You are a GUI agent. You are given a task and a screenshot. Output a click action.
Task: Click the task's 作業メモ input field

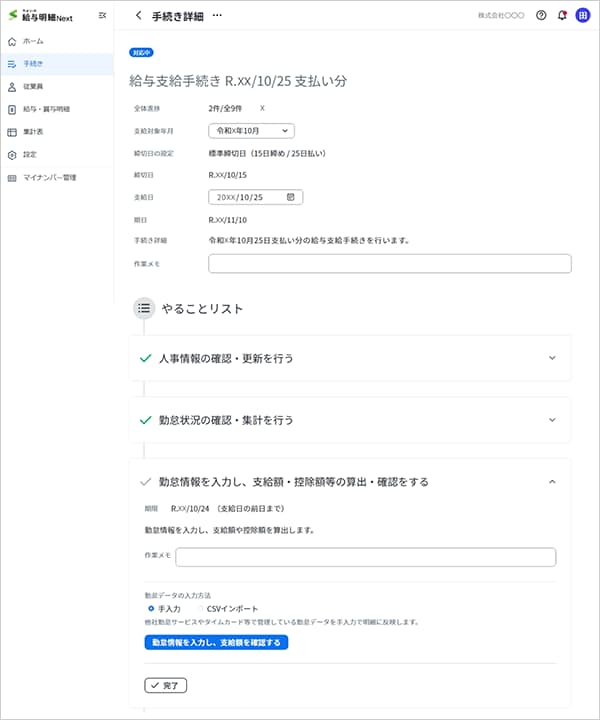point(365,557)
